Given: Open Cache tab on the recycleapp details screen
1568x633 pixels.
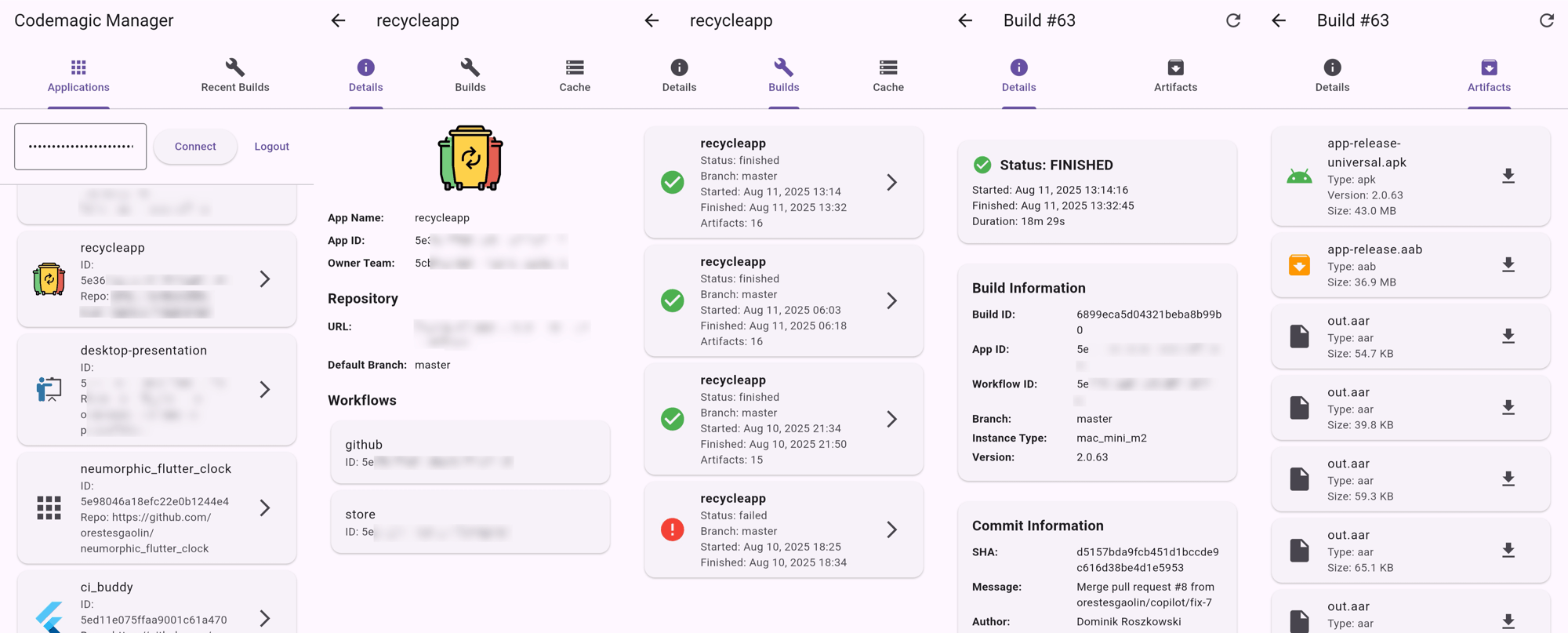Looking at the screenshot, I should pos(575,76).
